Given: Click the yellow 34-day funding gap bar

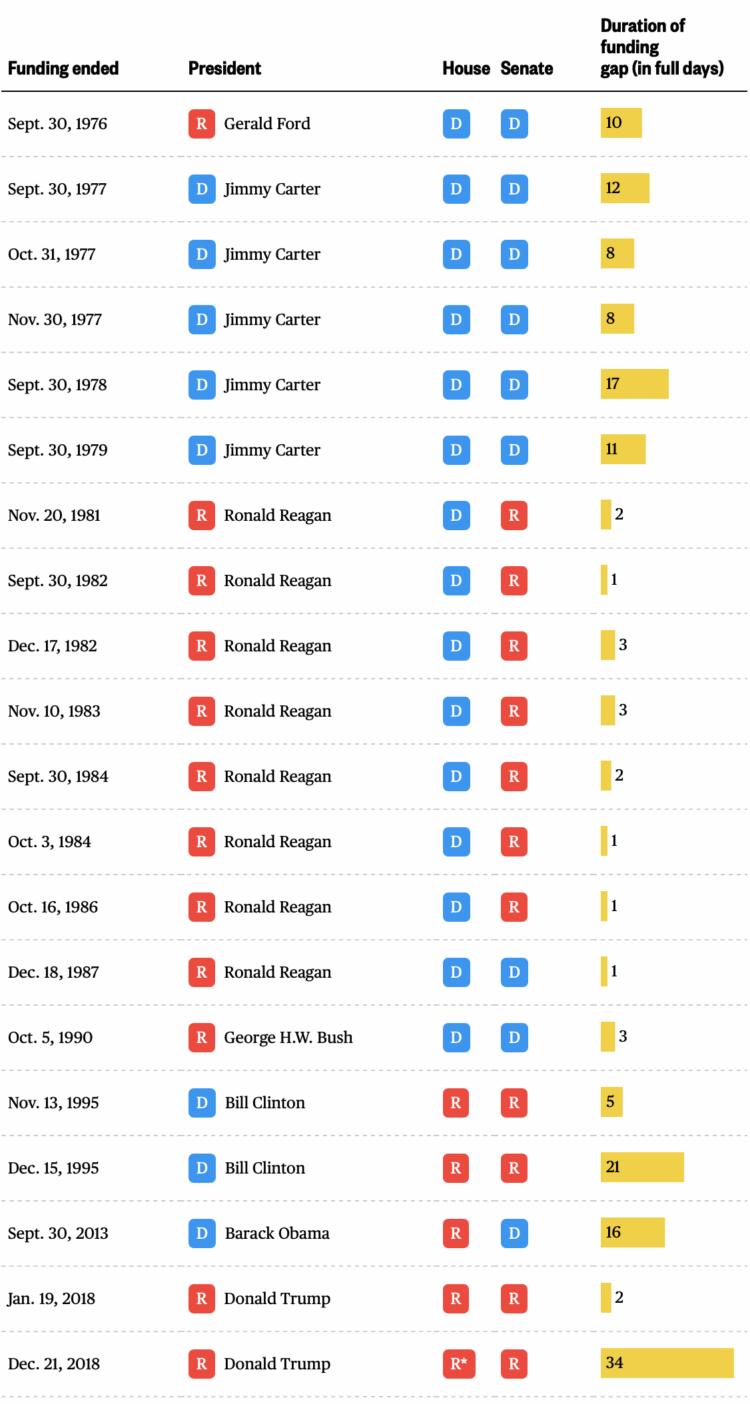Looking at the screenshot, I should pos(667,1363).
